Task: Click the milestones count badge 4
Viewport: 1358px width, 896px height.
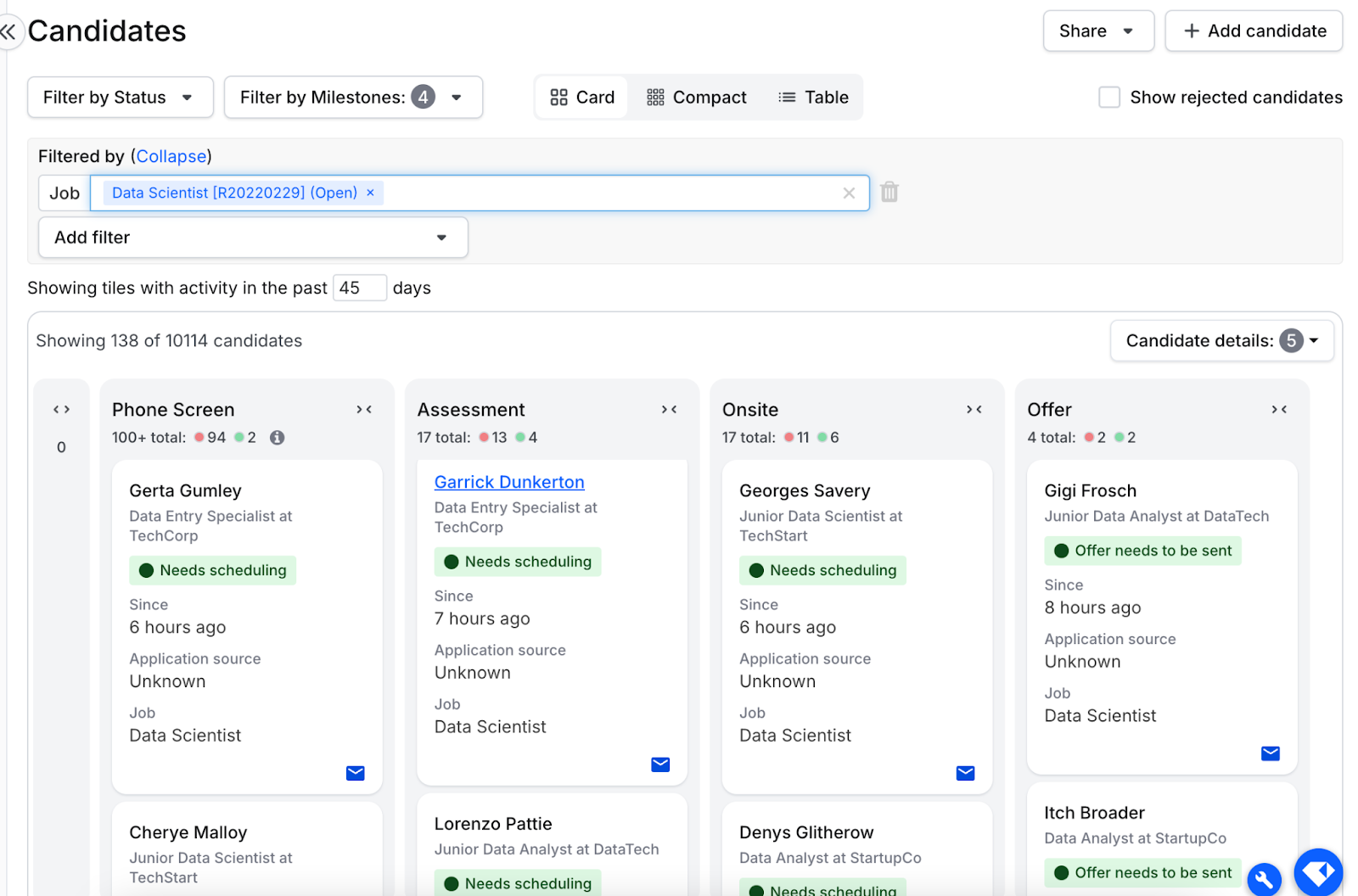Action: click(423, 98)
